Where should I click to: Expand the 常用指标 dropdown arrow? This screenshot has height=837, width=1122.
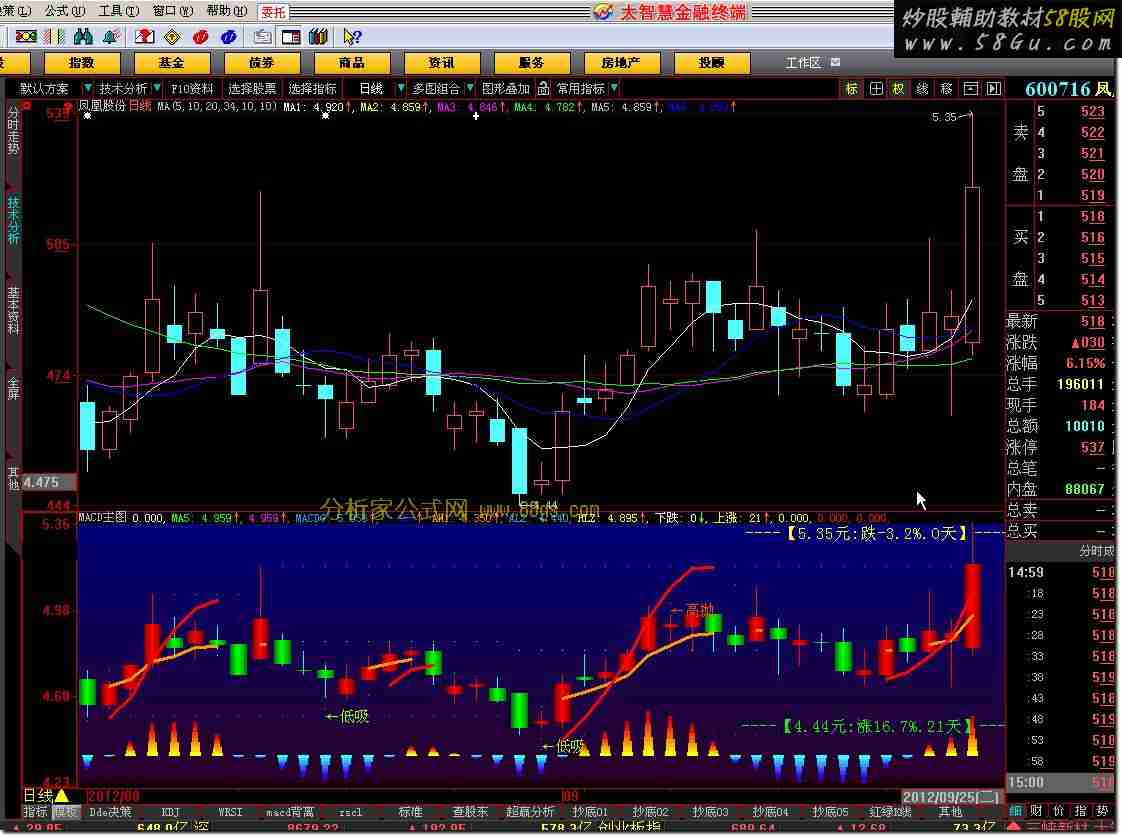coord(614,88)
